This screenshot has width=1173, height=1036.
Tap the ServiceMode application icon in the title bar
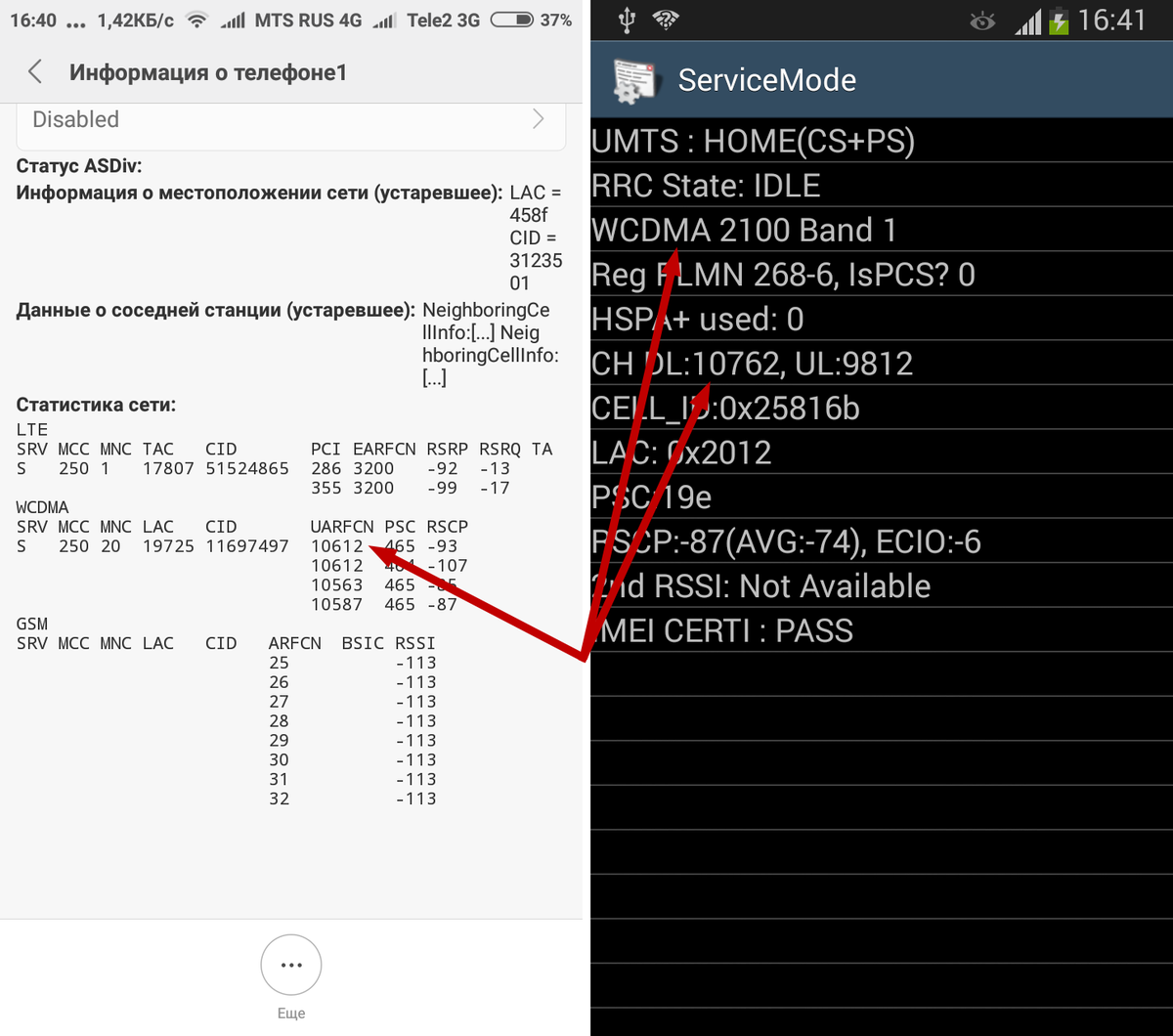[634, 79]
